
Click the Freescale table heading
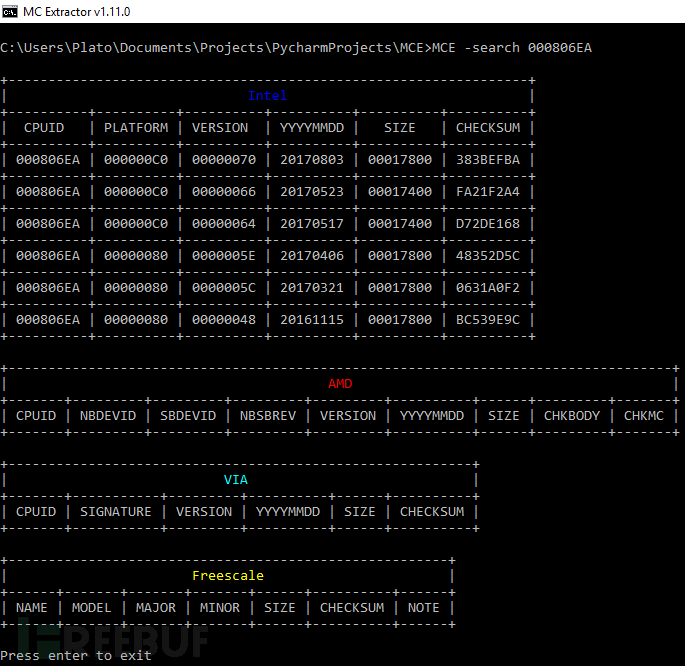(x=228, y=576)
